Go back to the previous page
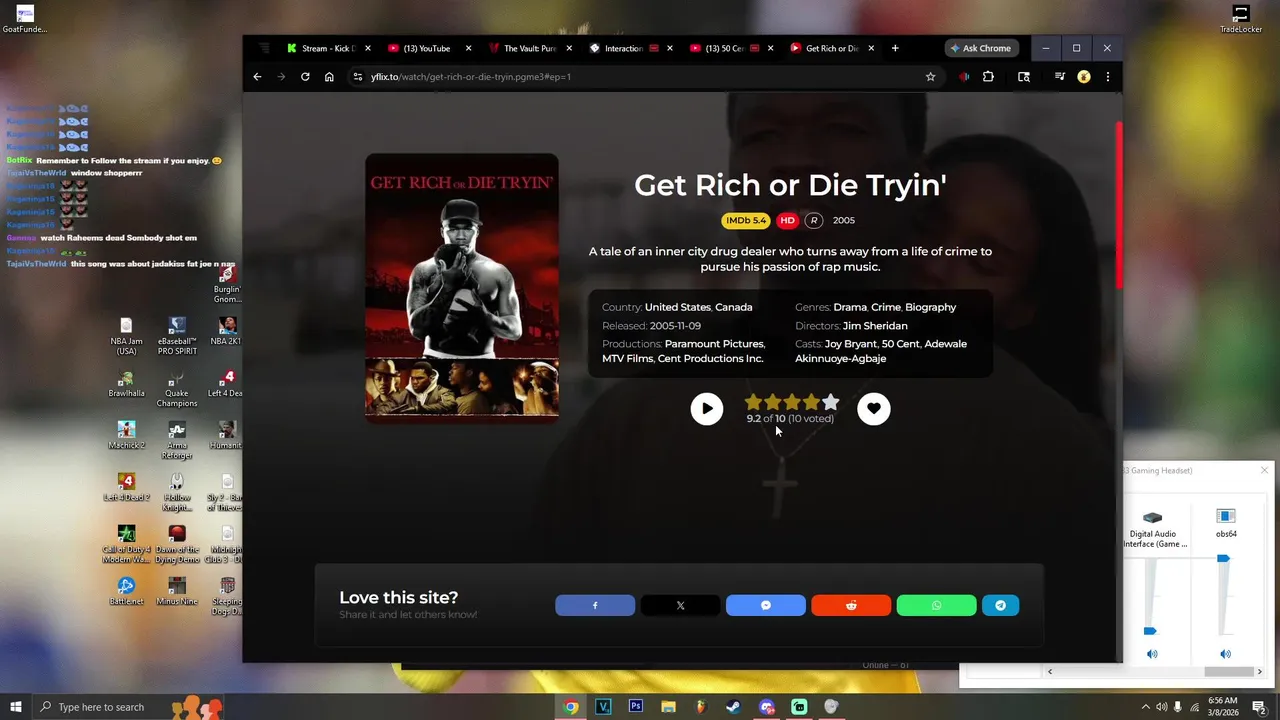This screenshot has height=720, width=1280. coord(257,77)
